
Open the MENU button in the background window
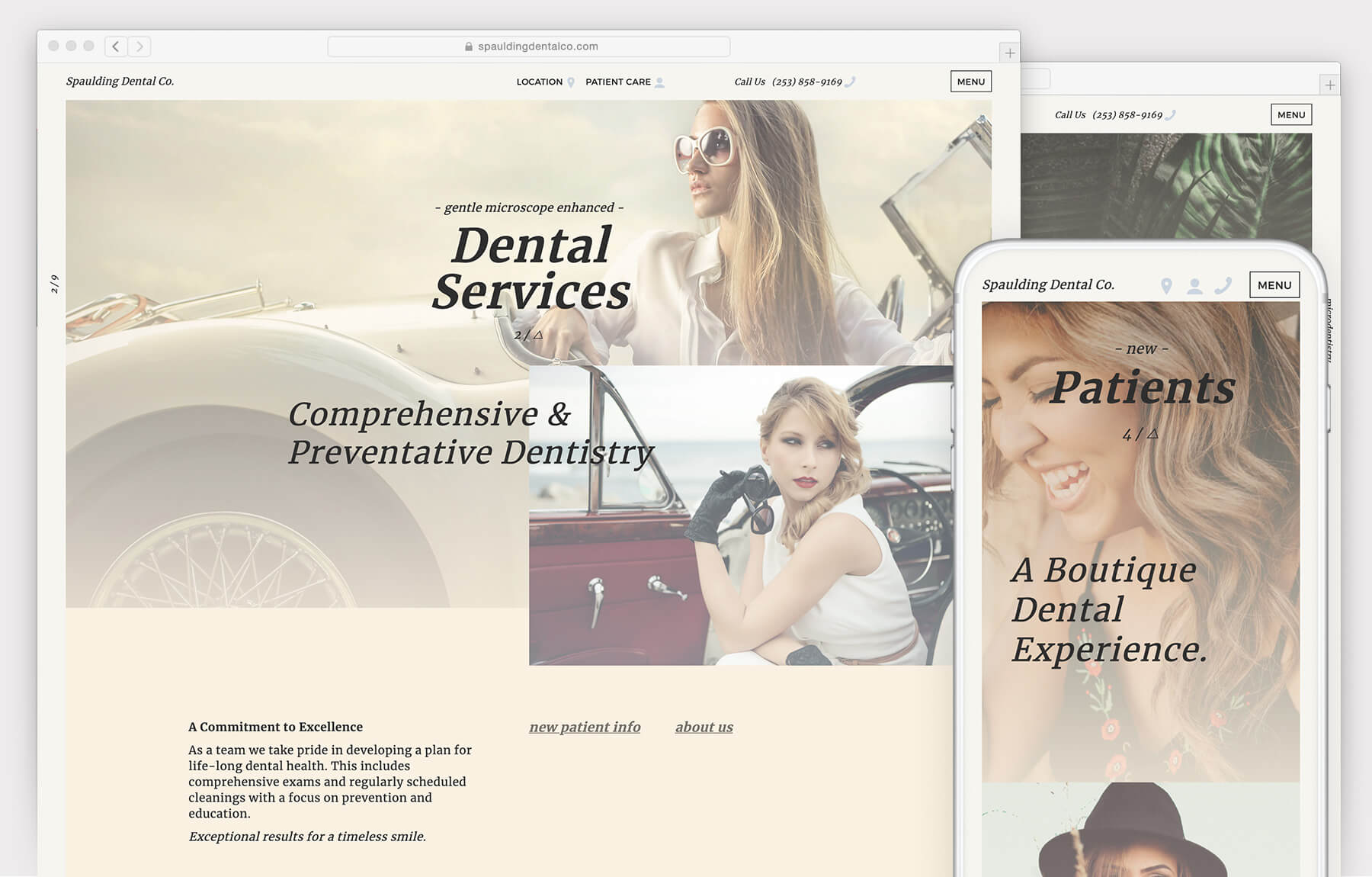1291,115
